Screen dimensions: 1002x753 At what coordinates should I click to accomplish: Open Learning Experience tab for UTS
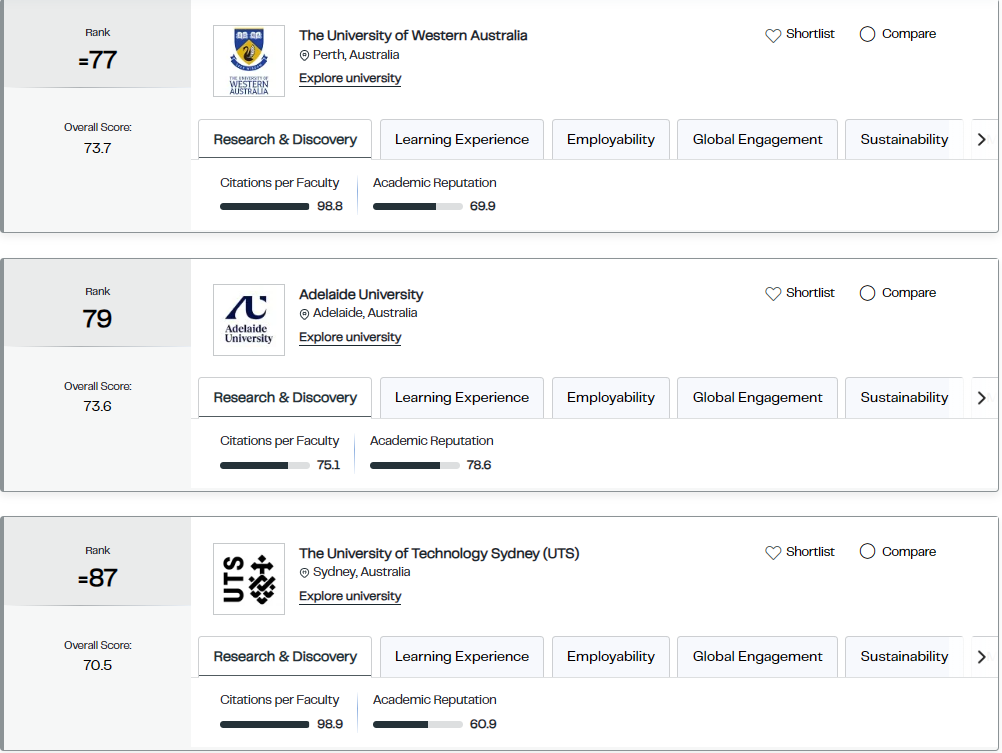click(461, 656)
